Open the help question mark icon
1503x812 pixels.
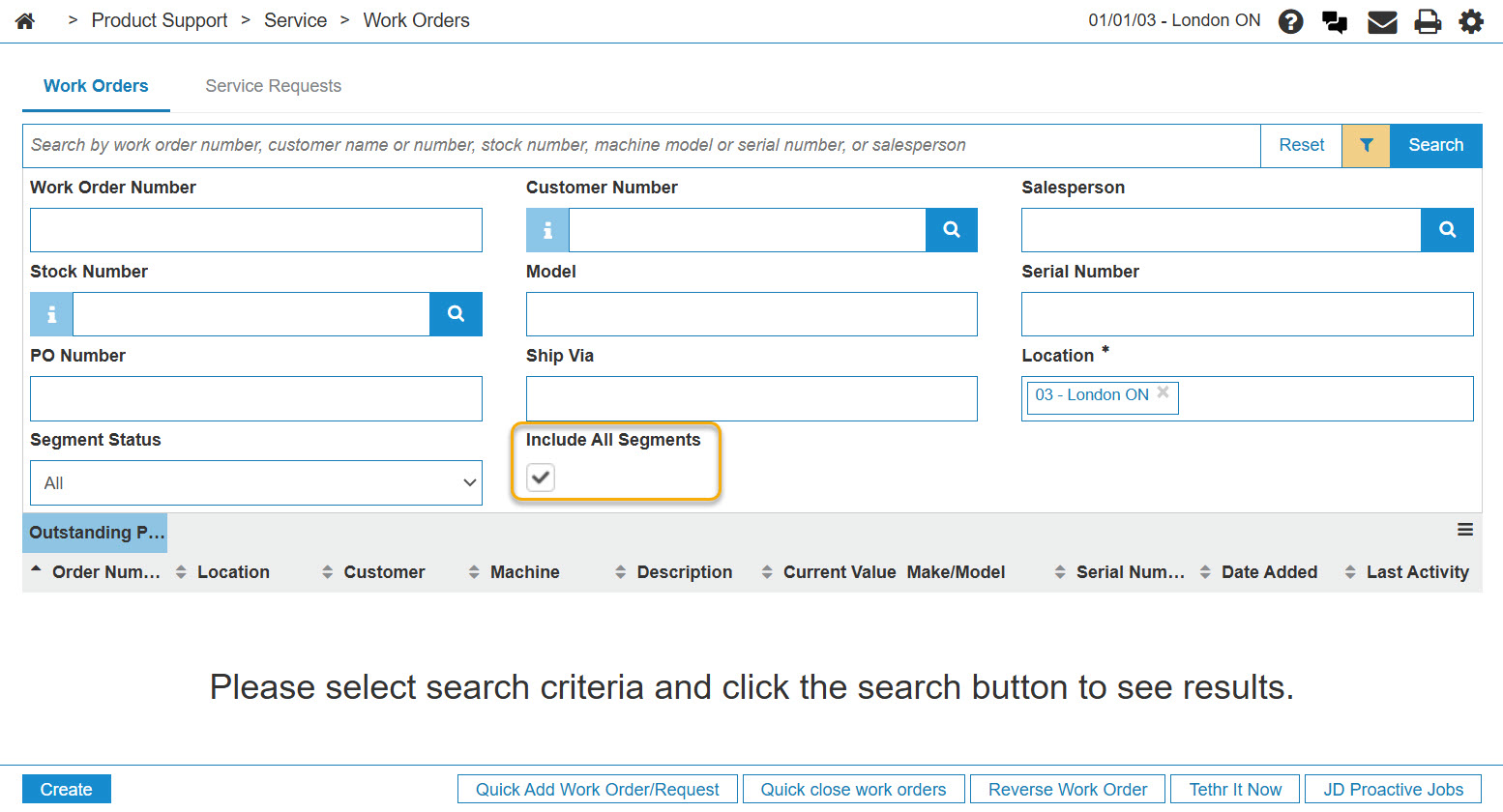pos(1290,21)
